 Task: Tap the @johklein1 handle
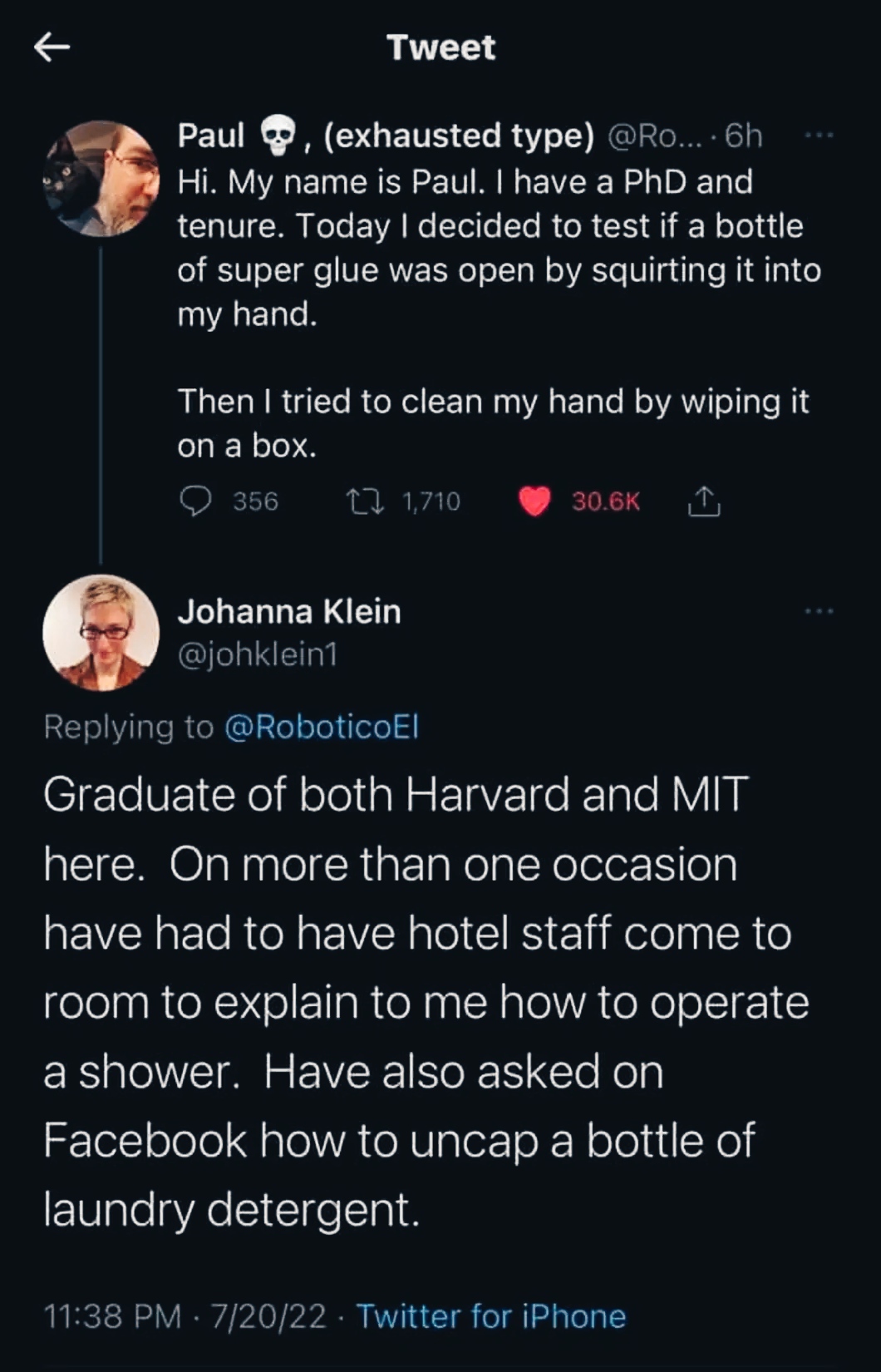coord(257,655)
